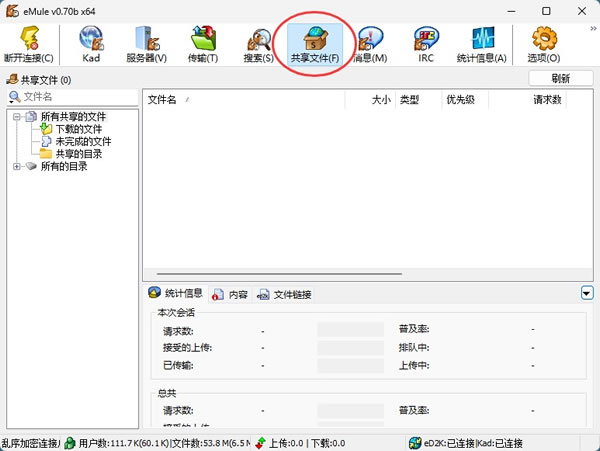Open the 选项 options gear icon
This screenshot has height=451, width=600.
coord(544,38)
